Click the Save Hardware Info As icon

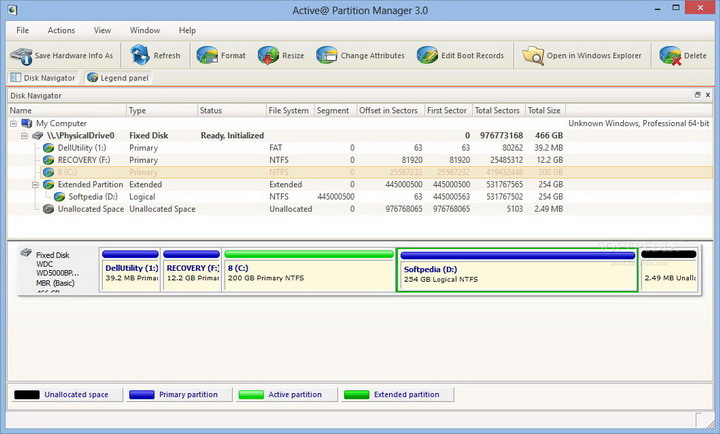click(21, 56)
